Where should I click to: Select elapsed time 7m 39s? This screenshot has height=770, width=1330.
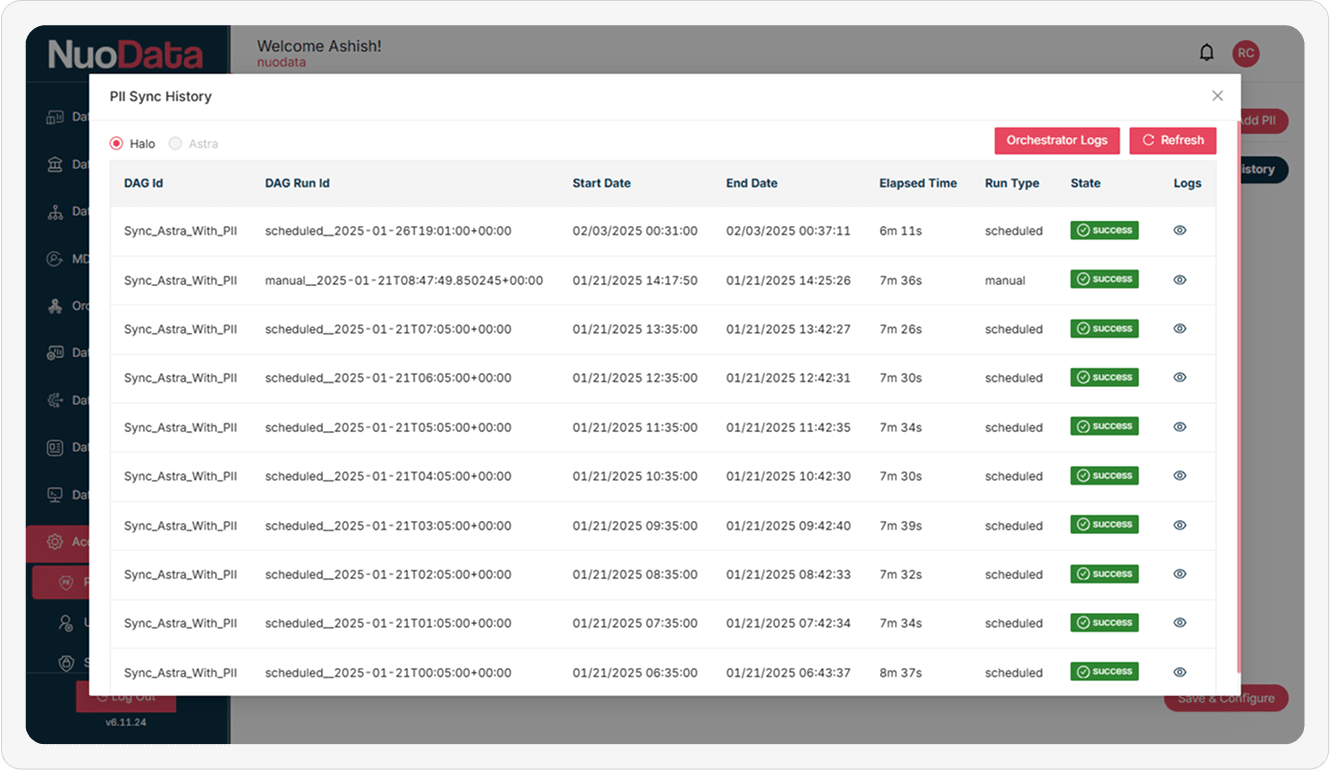(900, 526)
